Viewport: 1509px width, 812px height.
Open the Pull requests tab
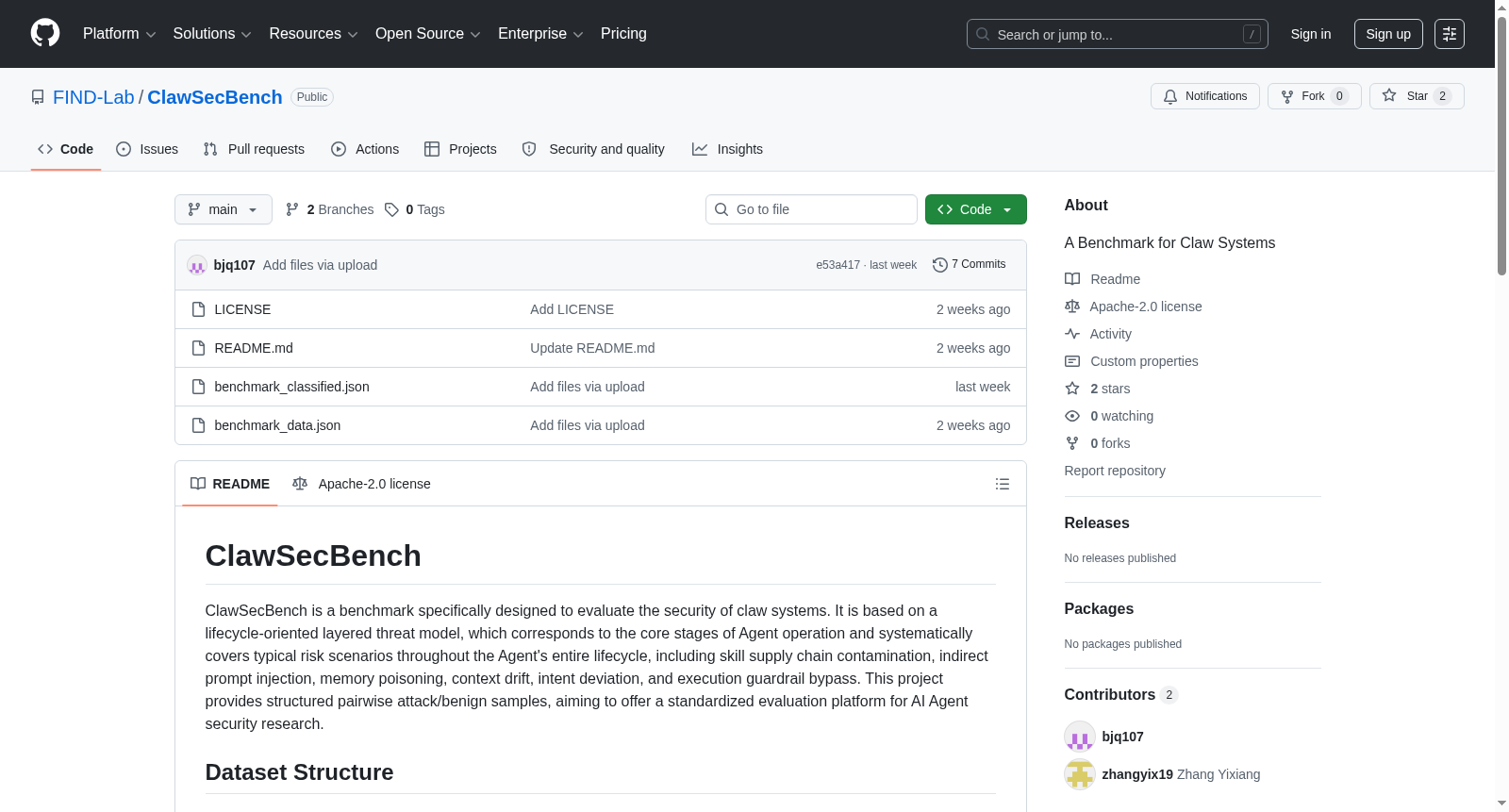[x=254, y=149]
